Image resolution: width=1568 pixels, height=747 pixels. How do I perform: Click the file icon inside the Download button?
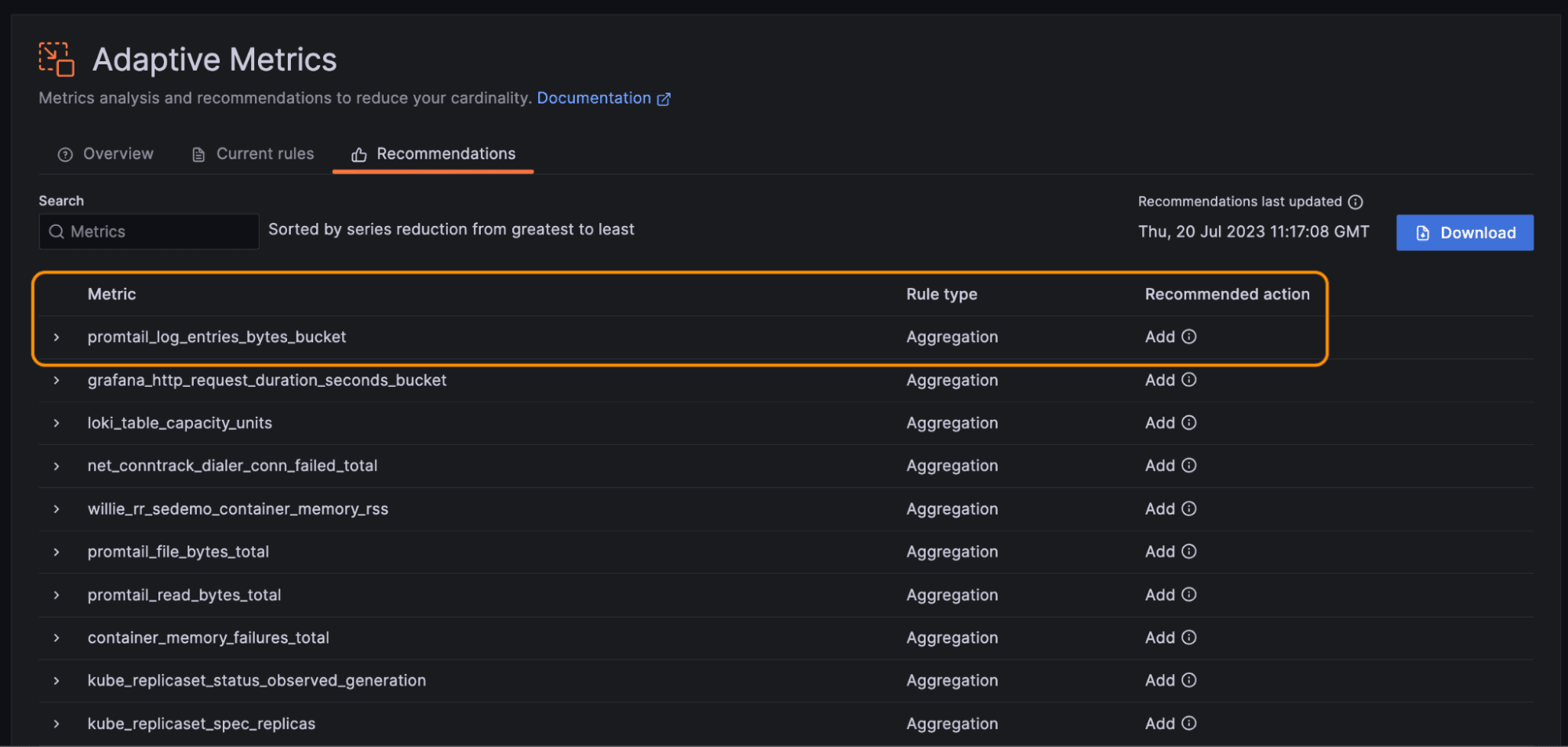[1423, 232]
